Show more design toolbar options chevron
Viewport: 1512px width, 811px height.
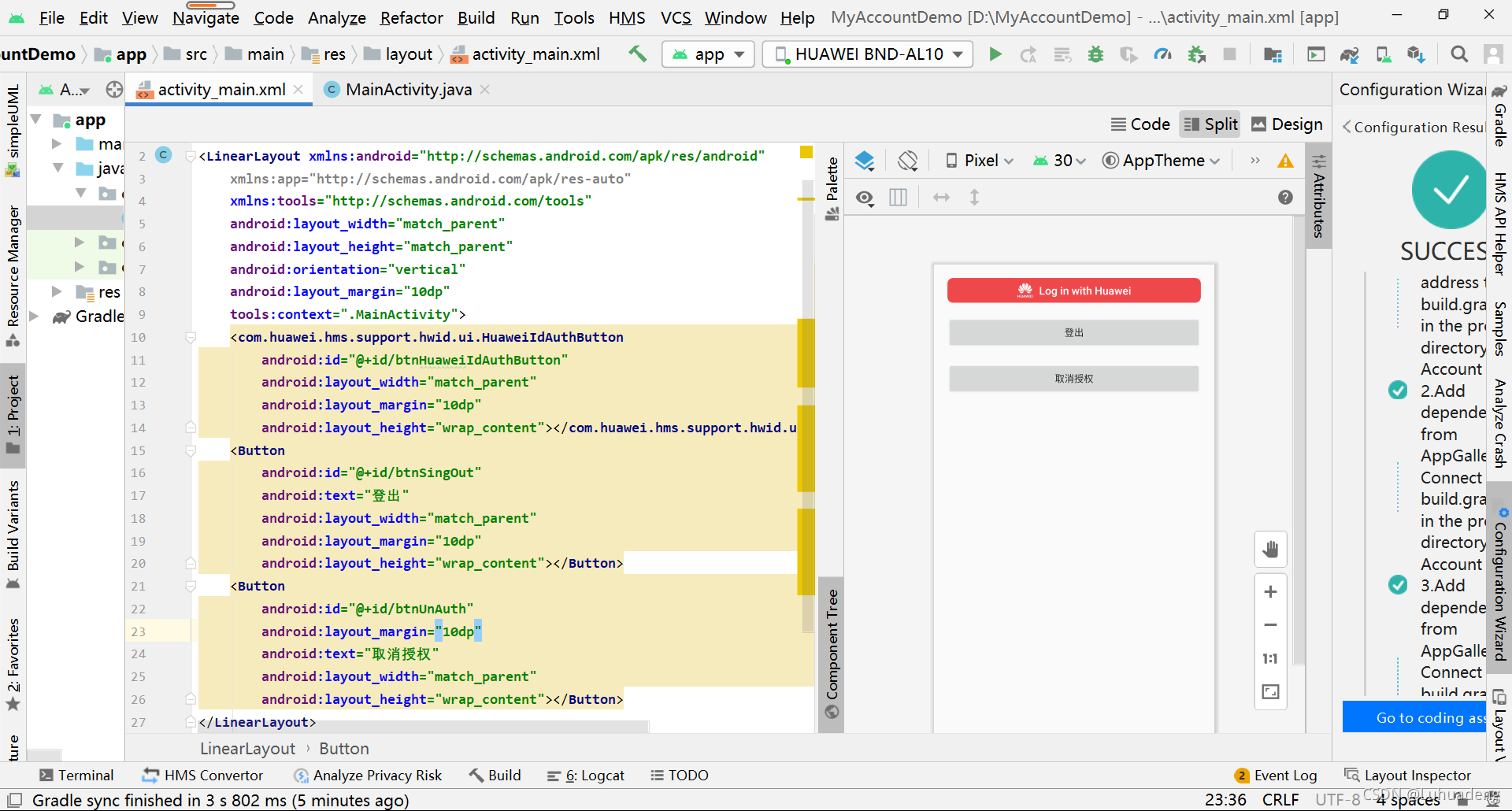1255,161
